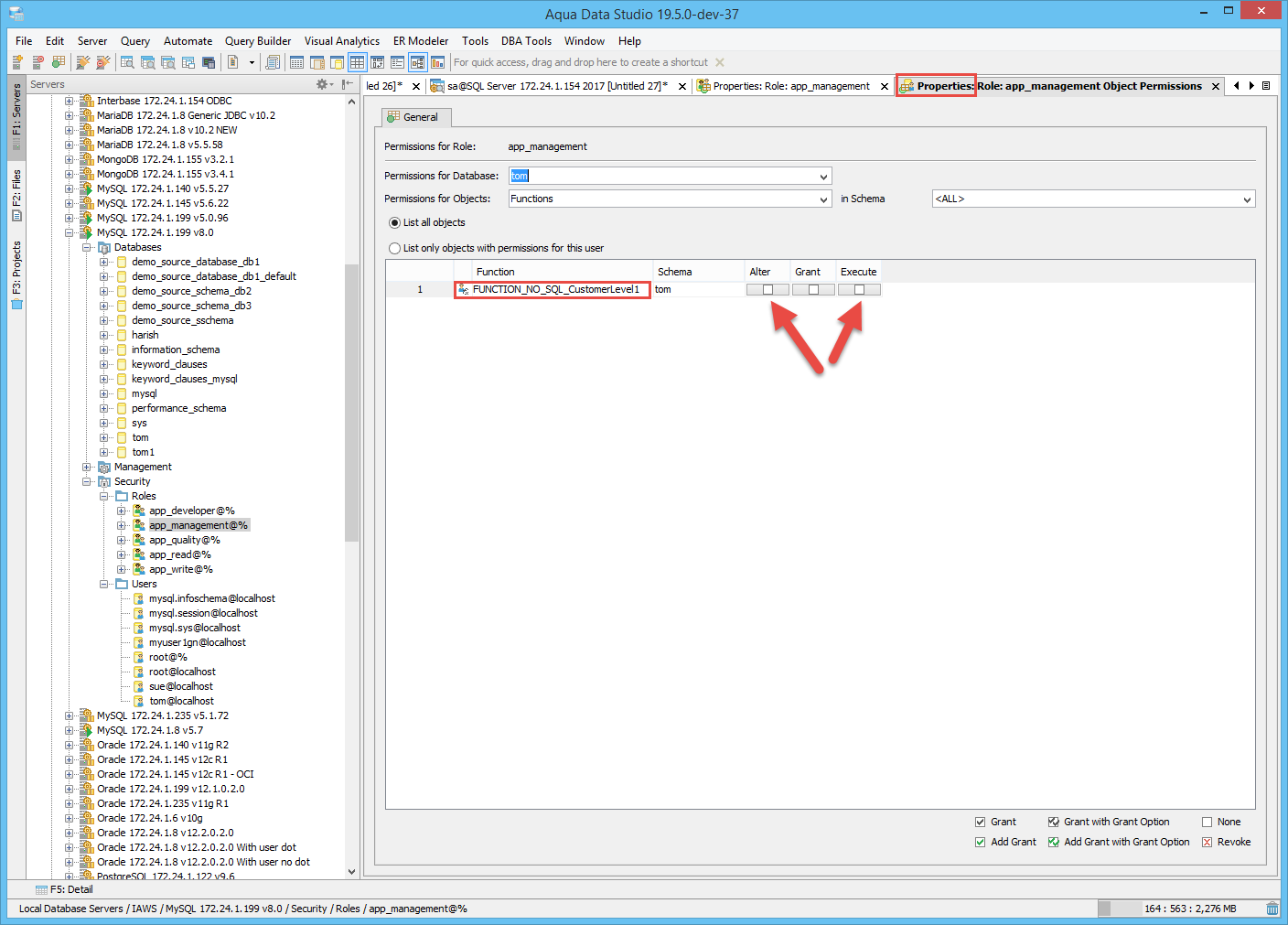The height and width of the screenshot is (925, 1288).
Task: Click the tom@localhost user icon
Action: (x=139, y=701)
